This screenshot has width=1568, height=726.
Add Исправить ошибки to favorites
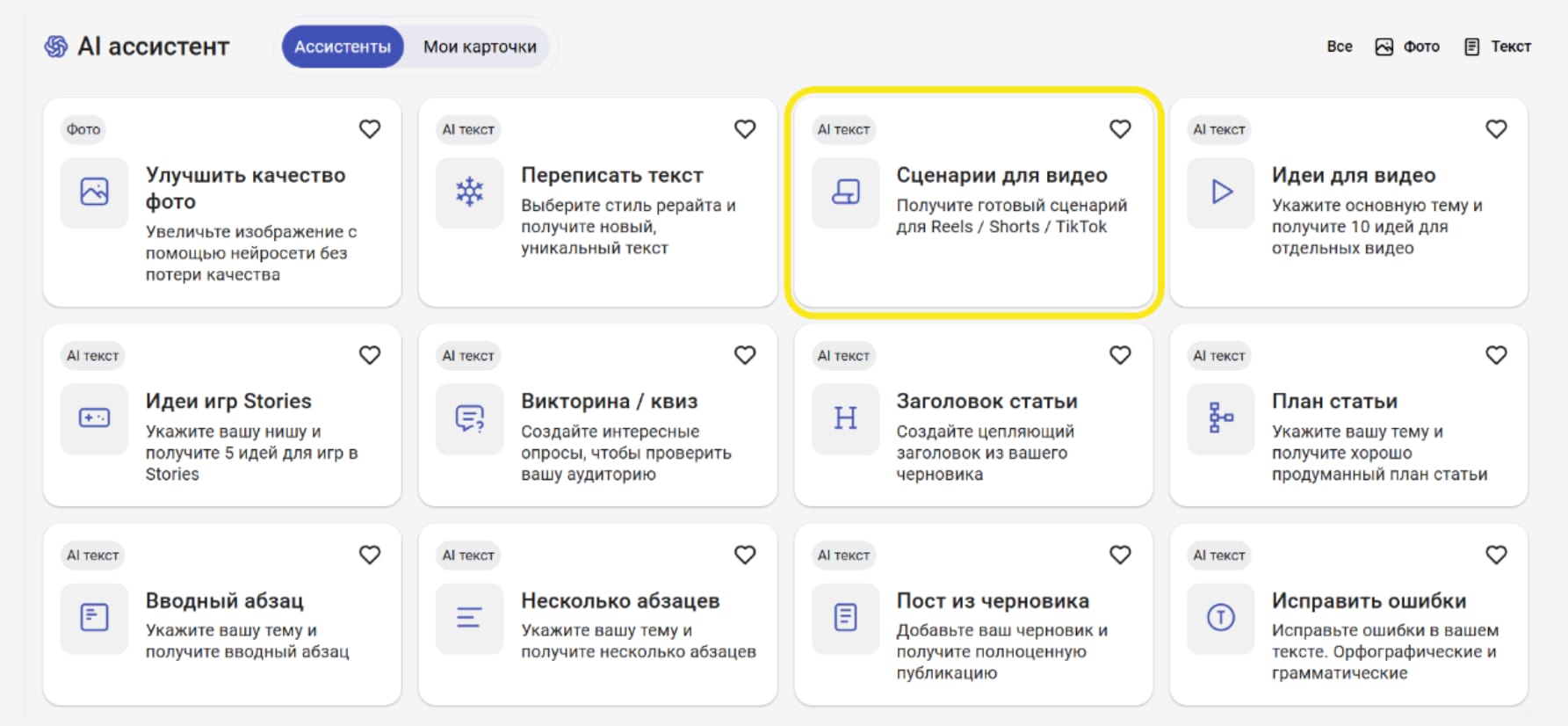click(x=1496, y=555)
